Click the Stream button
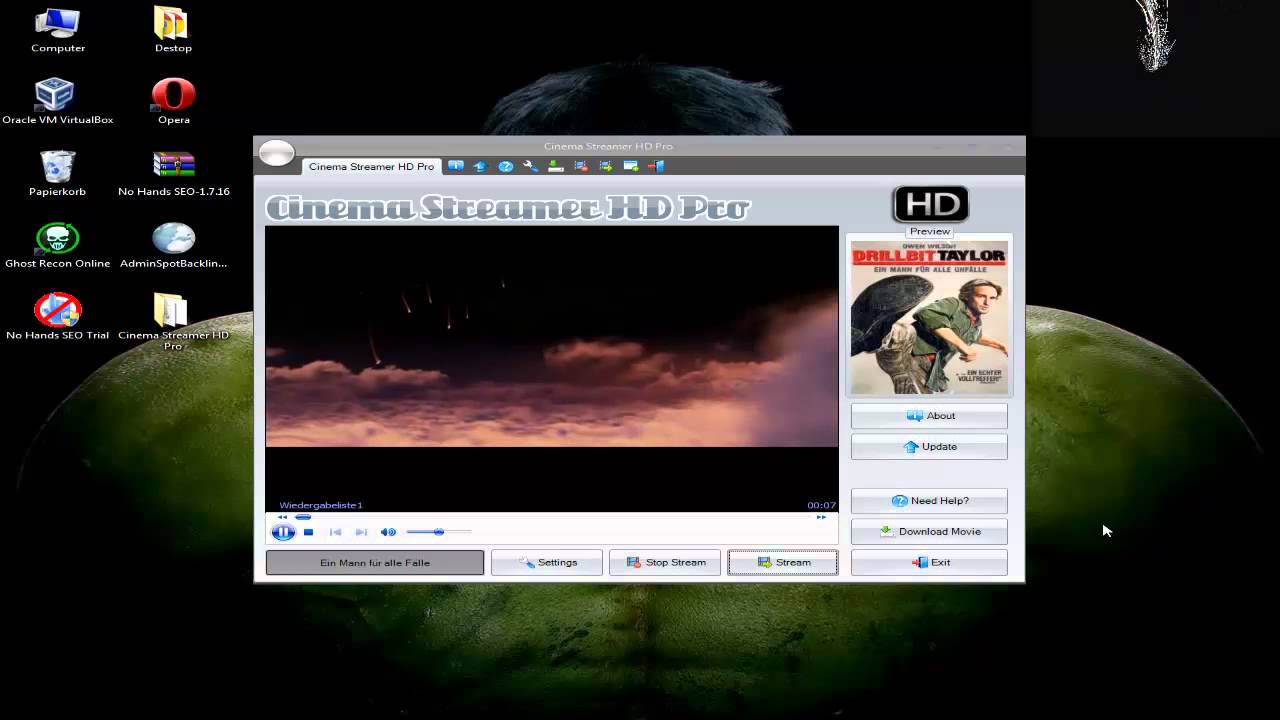This screenshot has width=1280, height=720. click(783, 563)
